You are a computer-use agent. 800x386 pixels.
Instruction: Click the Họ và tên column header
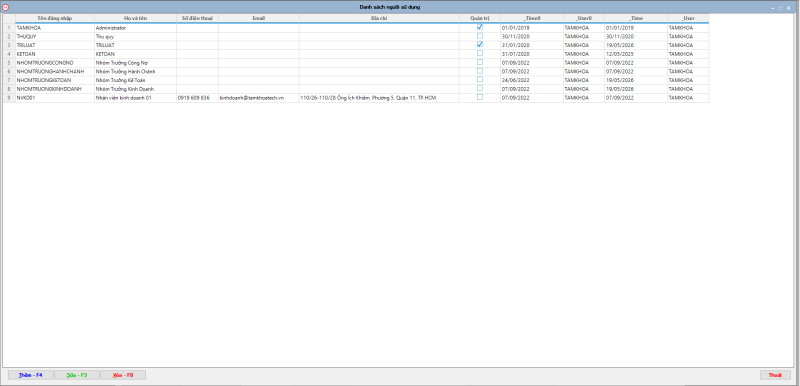point(135,18)
